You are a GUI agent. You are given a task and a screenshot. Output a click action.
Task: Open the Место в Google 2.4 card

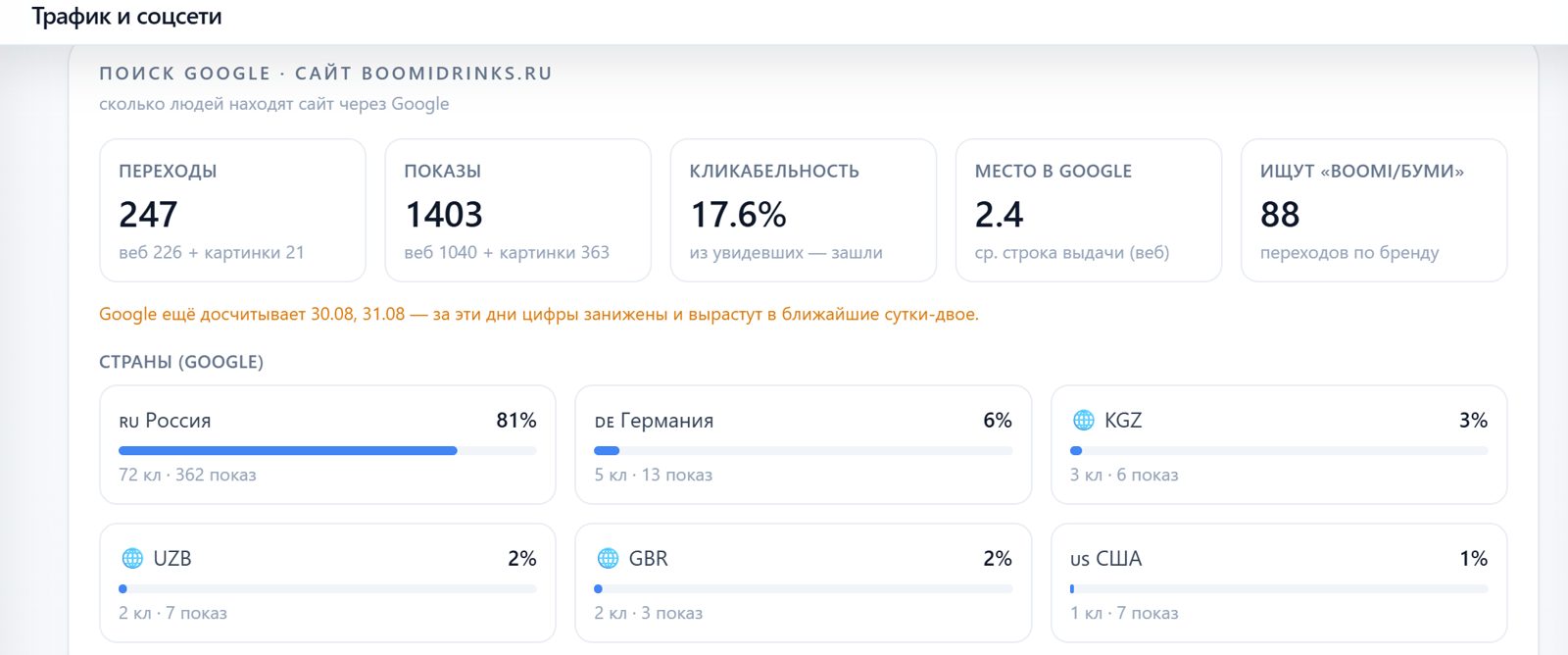point(1088,211)
